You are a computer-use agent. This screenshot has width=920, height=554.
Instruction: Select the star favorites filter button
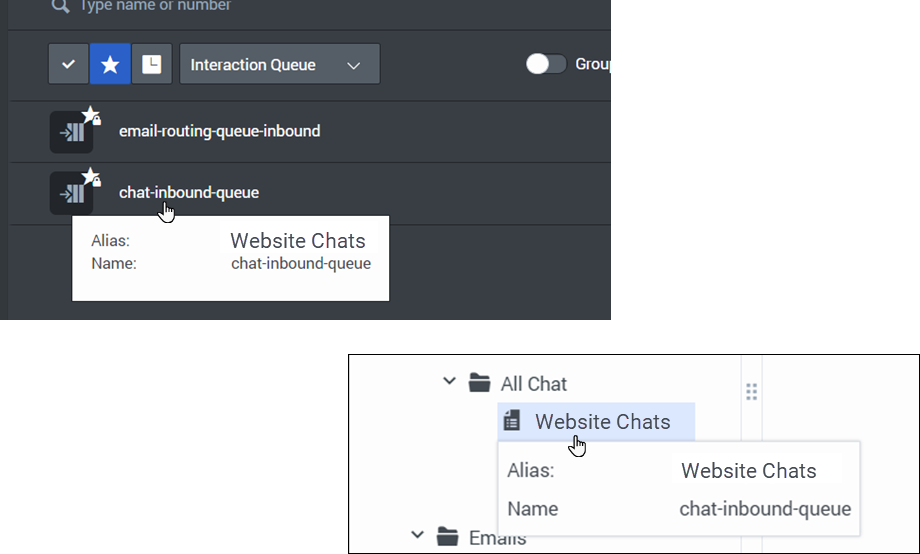110,64
